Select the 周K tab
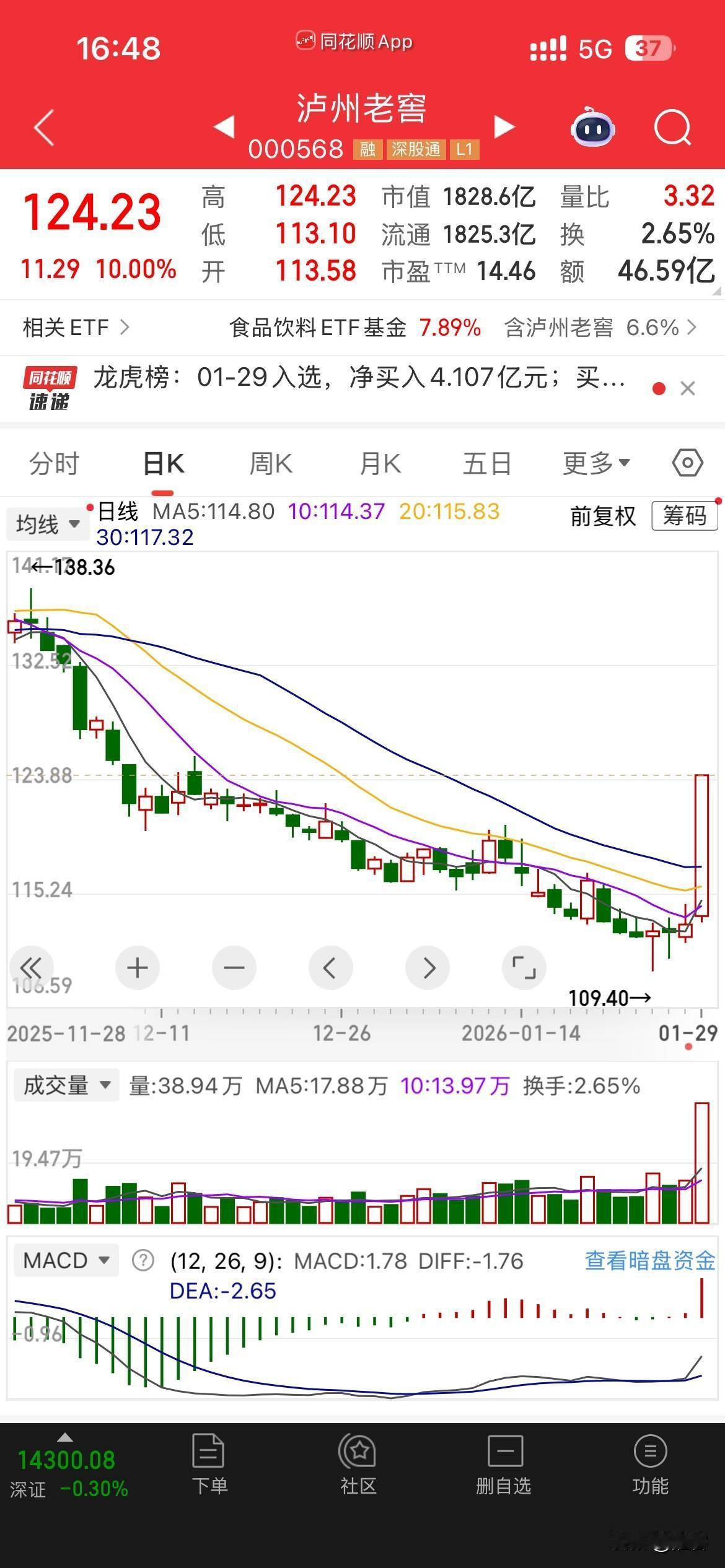The width and height of the screenshot is (725, 1568). coord(271,463)
